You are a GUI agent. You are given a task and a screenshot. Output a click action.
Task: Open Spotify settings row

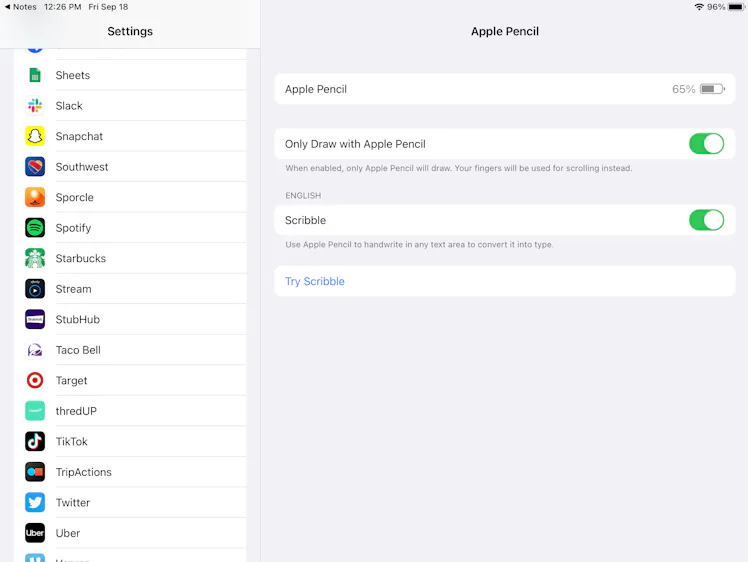coord(130,228)
